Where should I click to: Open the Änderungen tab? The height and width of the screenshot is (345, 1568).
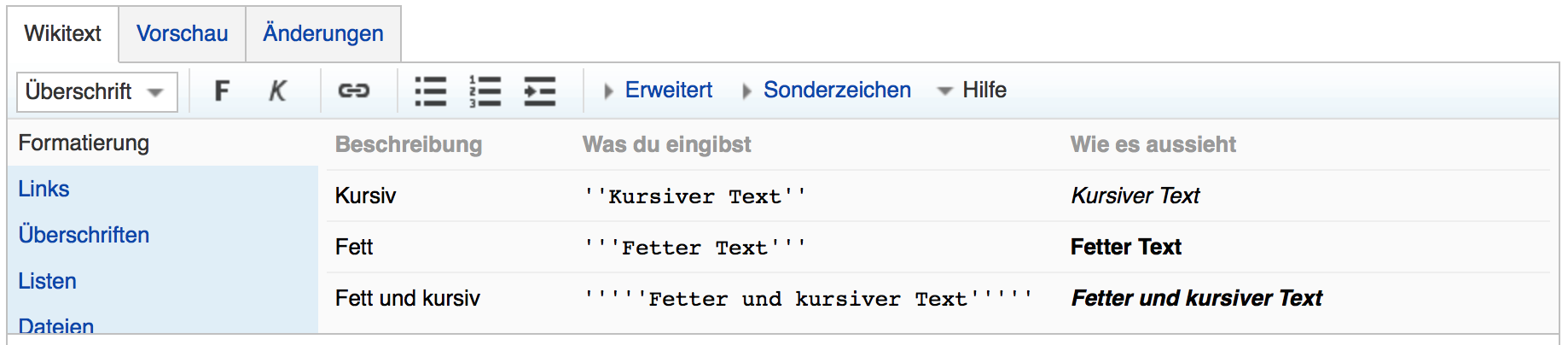(322, 33)
